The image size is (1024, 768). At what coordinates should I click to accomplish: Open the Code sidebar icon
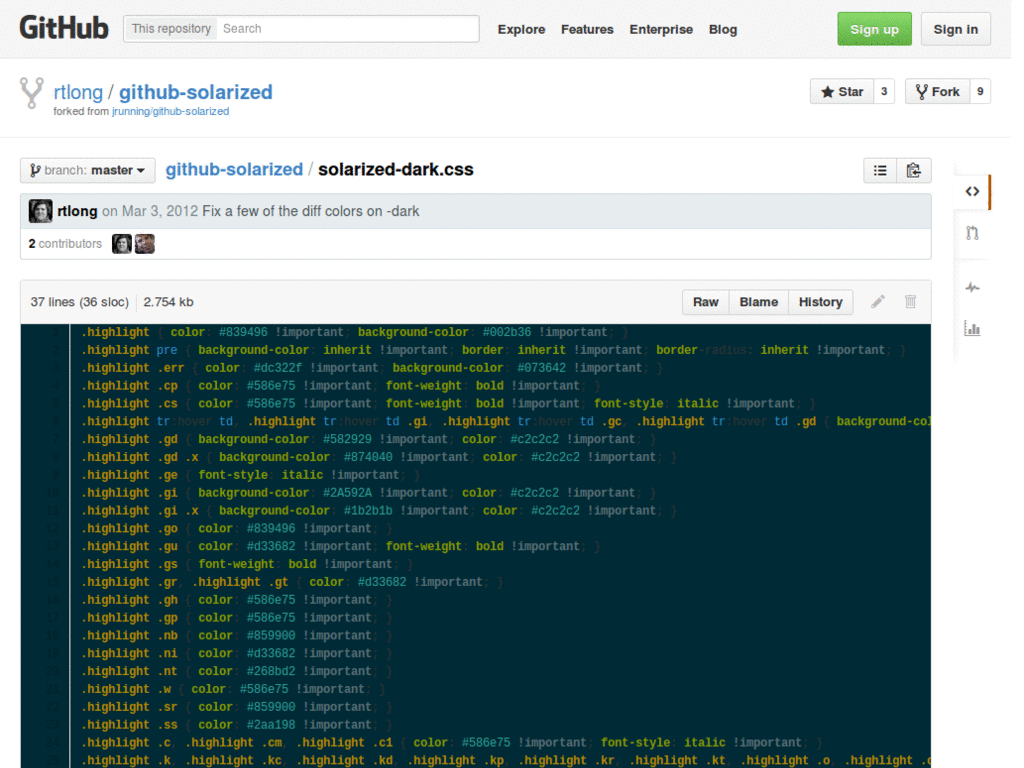[x=972, y=191]
